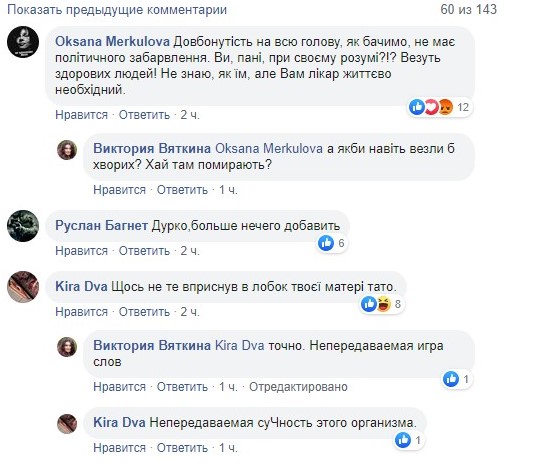539x472 pixels.
Task: Click the like count on the Непередаваемая игра слов reply
Action: [466, 379]
